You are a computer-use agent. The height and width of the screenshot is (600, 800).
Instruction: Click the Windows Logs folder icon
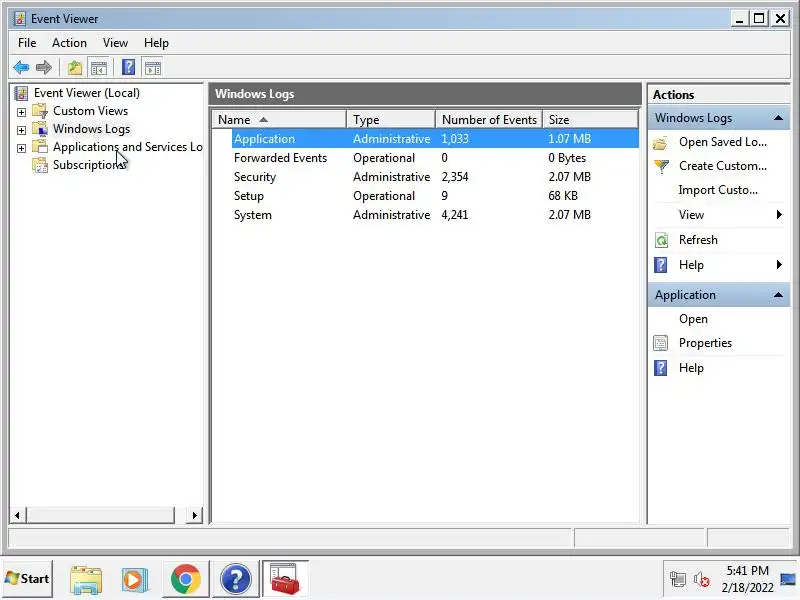point(40,129)
